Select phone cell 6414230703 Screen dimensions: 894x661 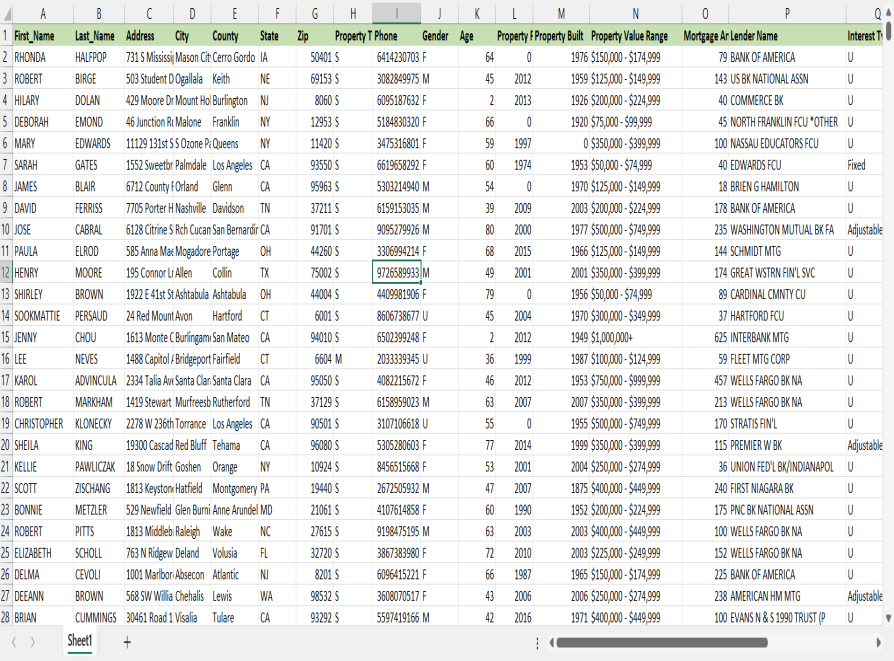397,57
